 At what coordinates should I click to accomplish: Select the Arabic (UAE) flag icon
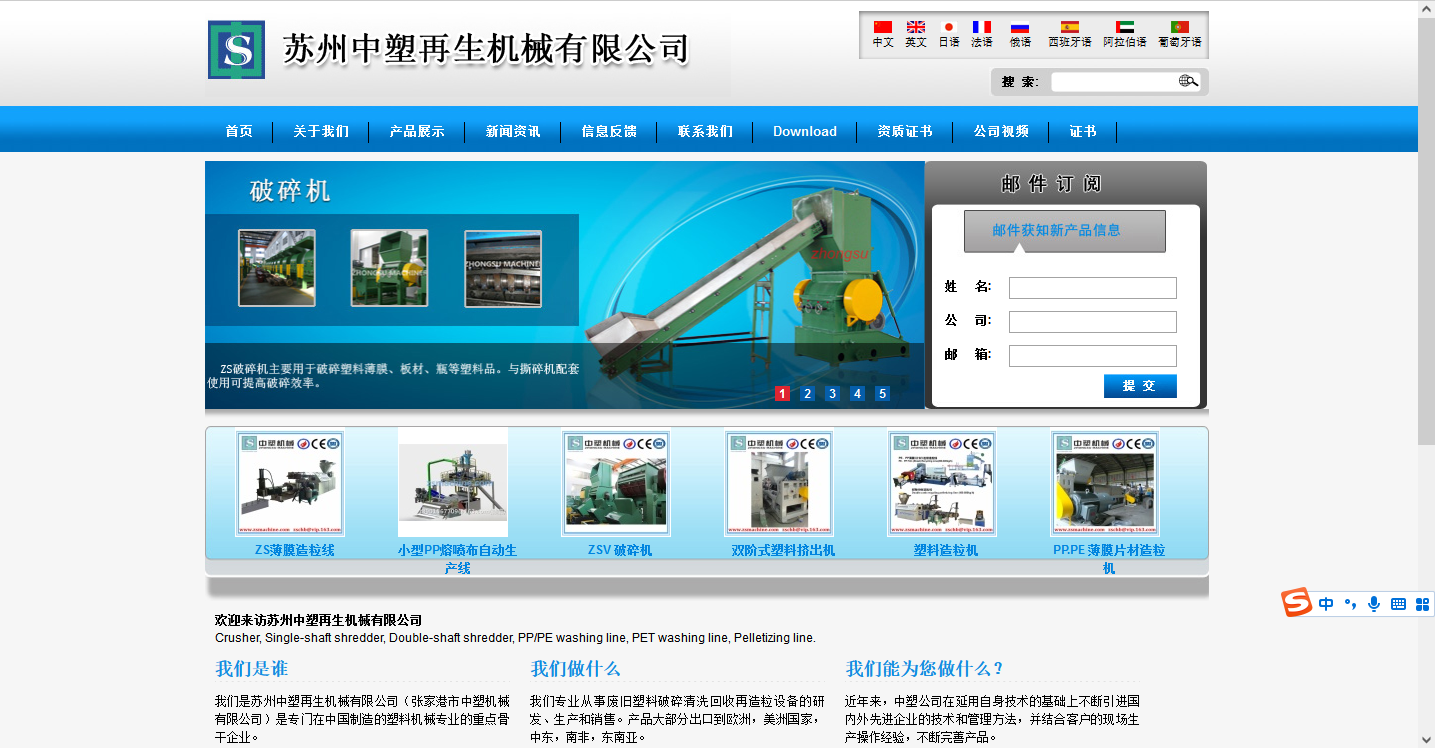(1125, 27)
